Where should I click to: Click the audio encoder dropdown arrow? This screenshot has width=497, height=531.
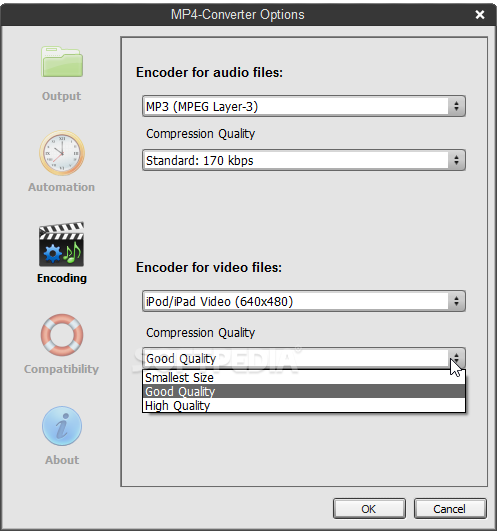click(456, 106)
